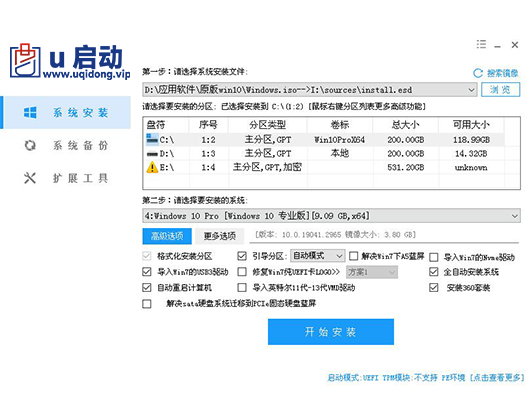530x420 pixels.
Task: Click the u启动 logo icon
Action: click(x=25, y=60)
